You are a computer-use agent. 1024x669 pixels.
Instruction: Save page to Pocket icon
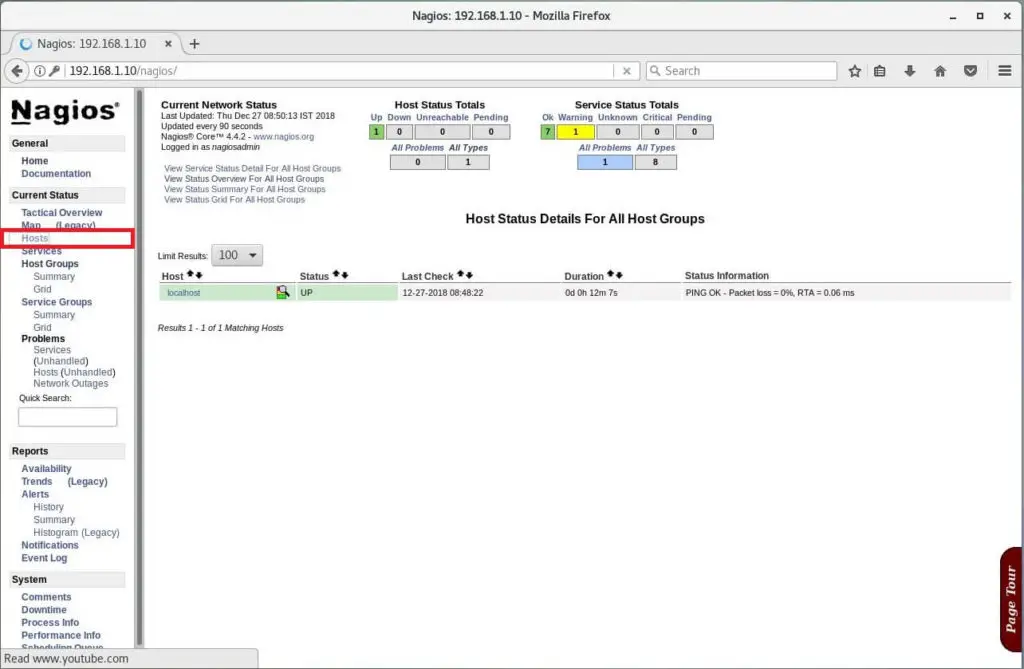(x=970, y=71)
